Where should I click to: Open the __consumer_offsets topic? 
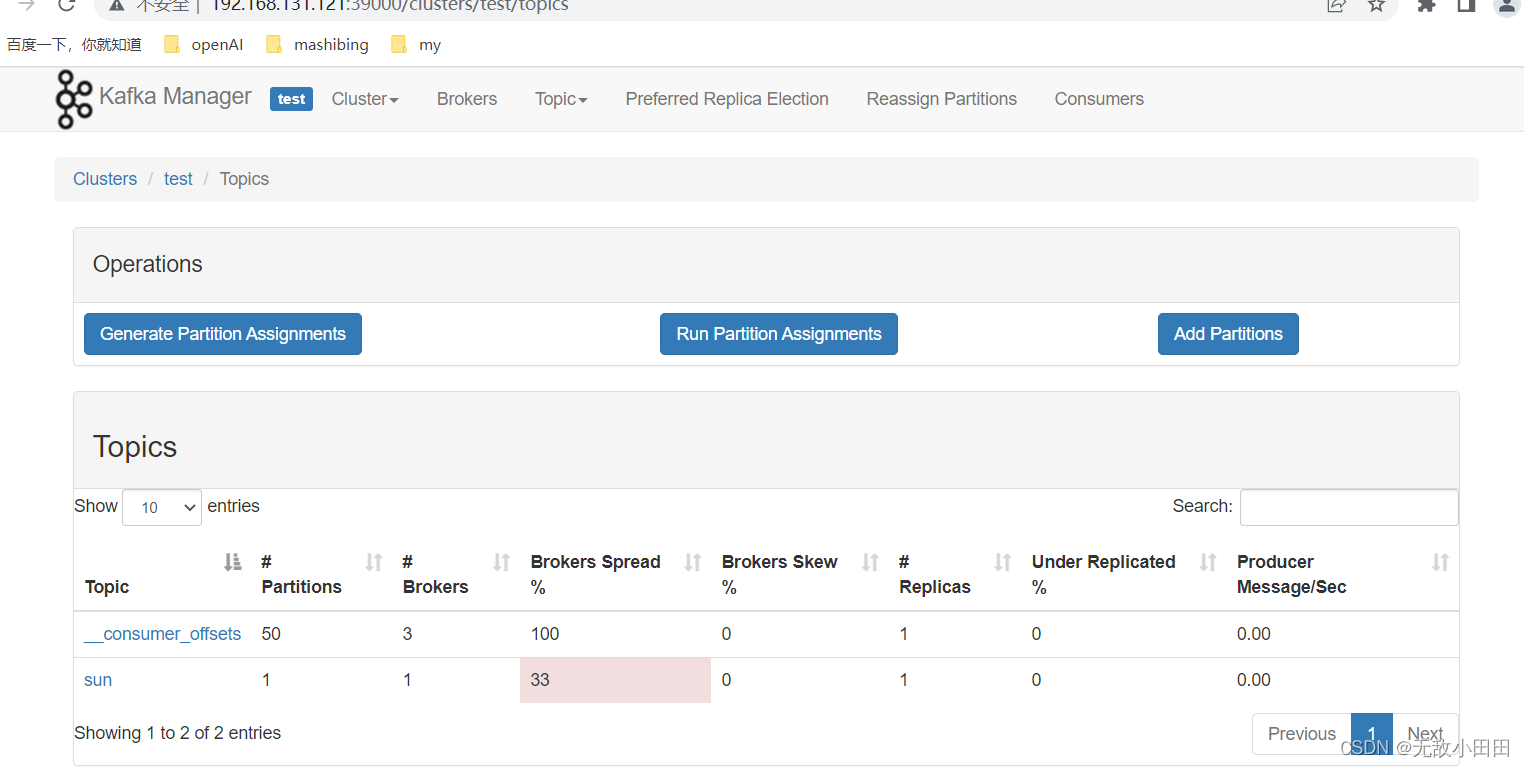[x=162, y=634]
